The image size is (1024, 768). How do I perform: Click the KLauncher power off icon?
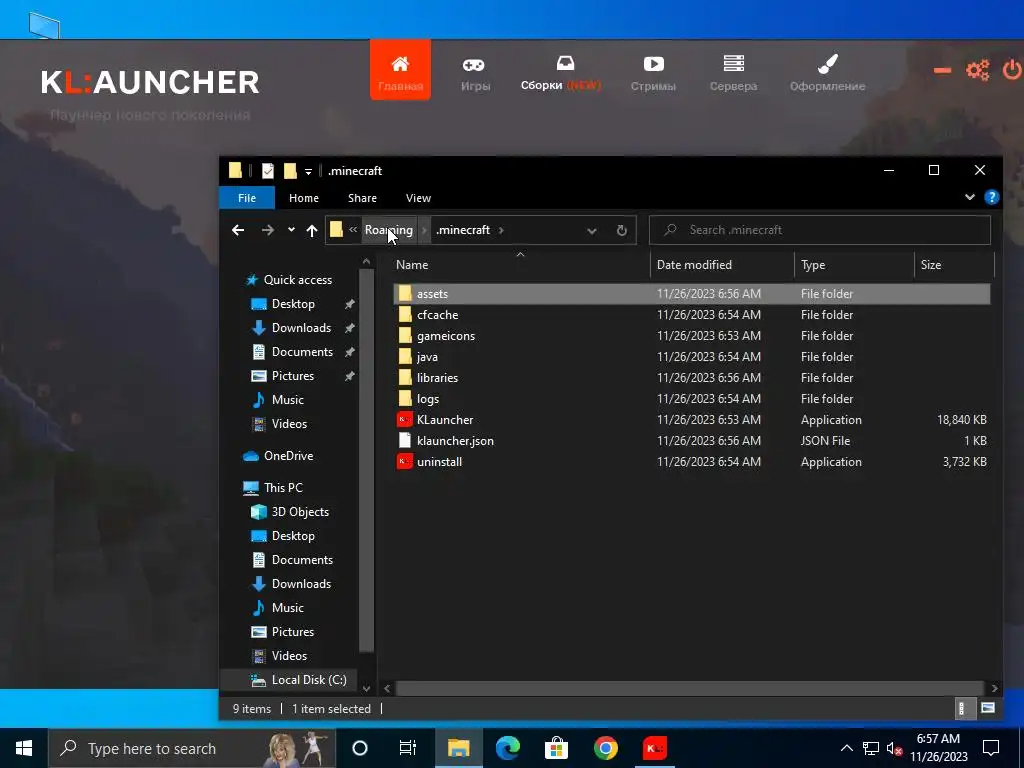[1012, 70]
